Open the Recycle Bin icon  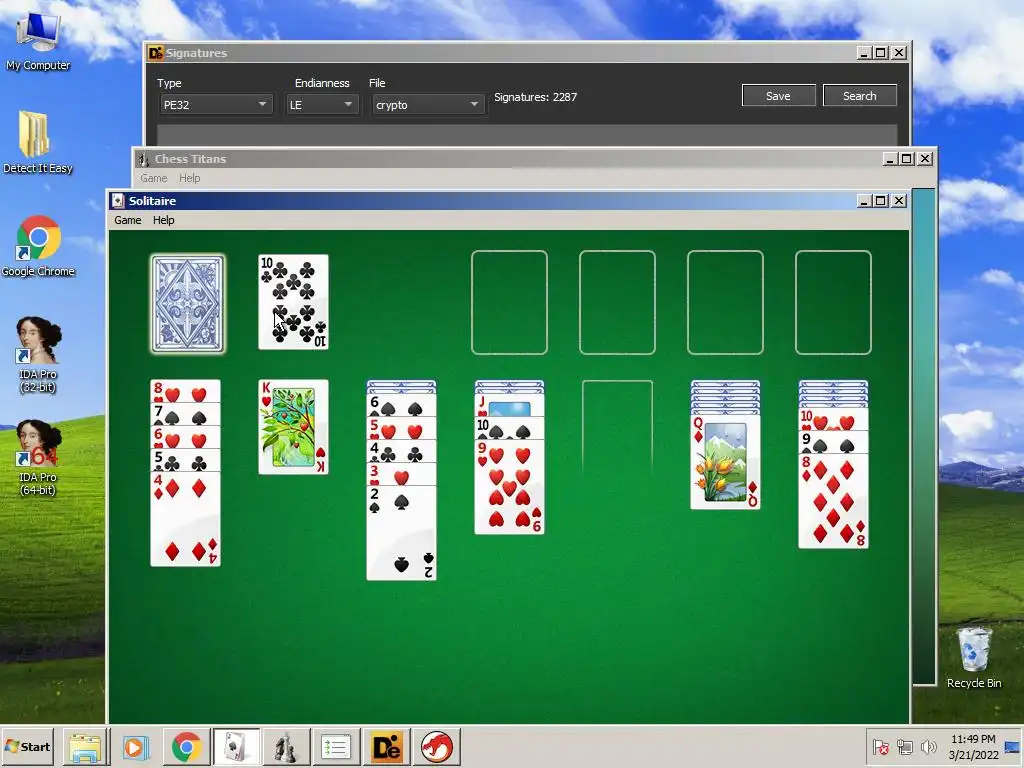point(974,657)
